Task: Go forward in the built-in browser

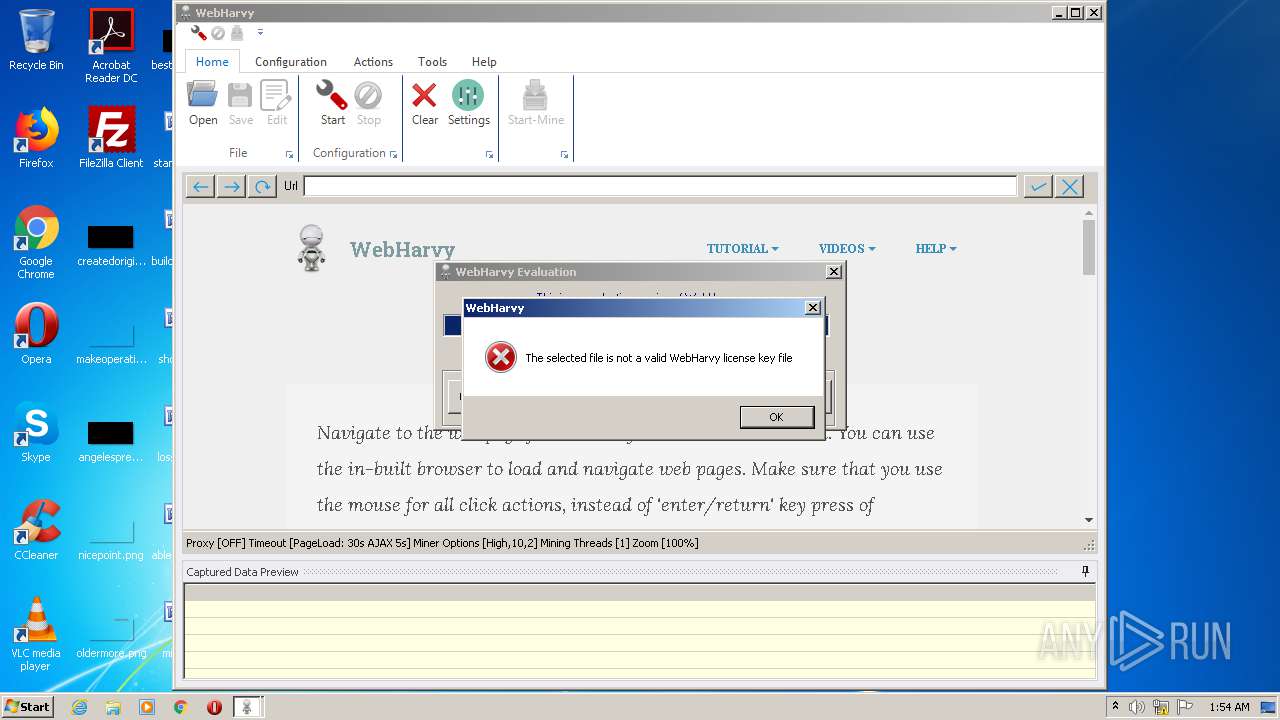Action: (x=231, y=186)
